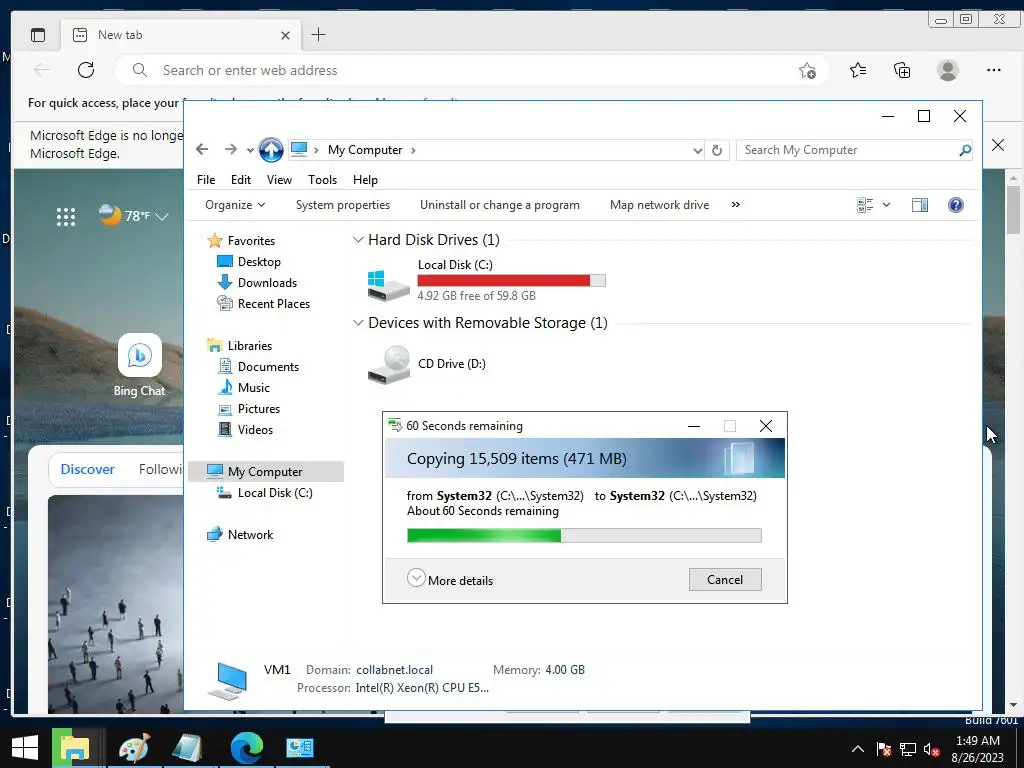The image size is (1024, 768).
Task: Open Videos library
Action: point(255,430)
